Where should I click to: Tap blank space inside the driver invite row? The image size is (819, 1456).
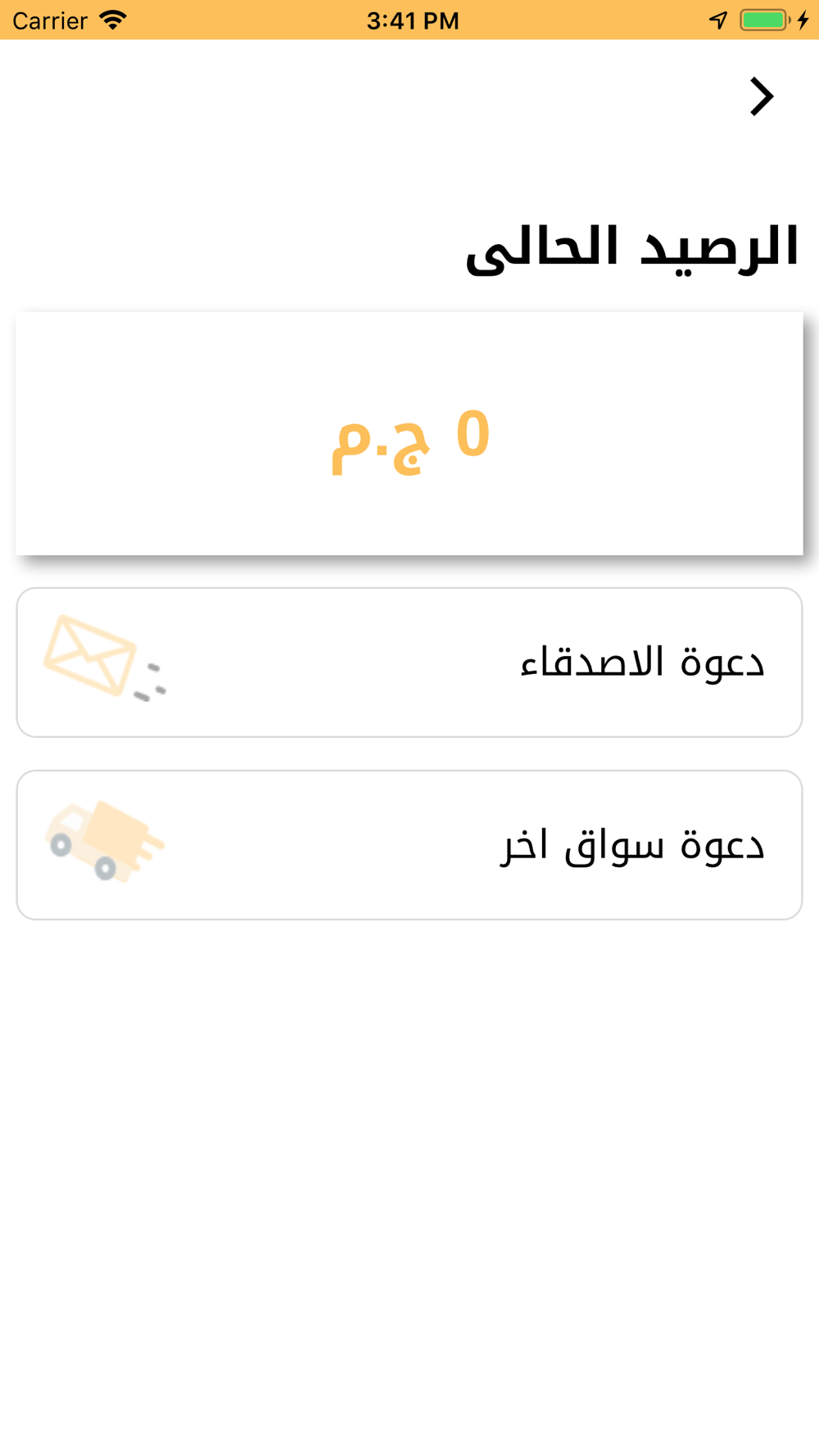[x=328, y=845]
